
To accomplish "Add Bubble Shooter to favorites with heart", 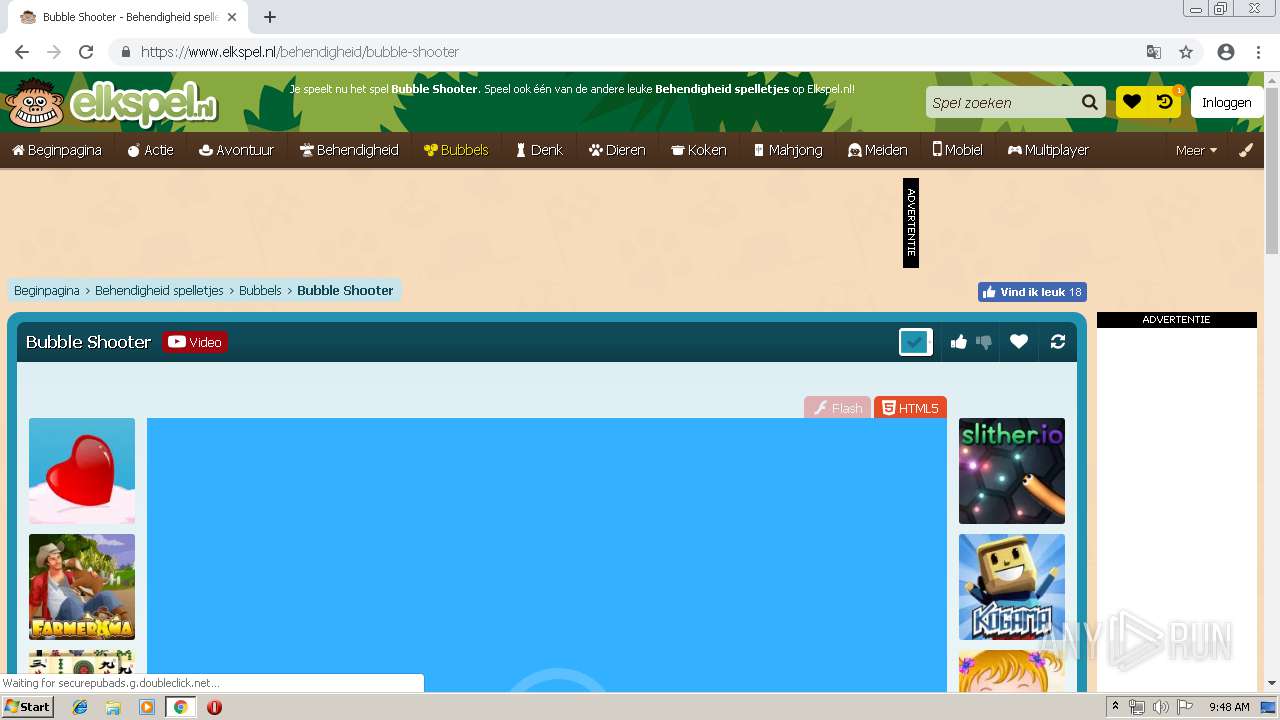I will (1019, 342).
